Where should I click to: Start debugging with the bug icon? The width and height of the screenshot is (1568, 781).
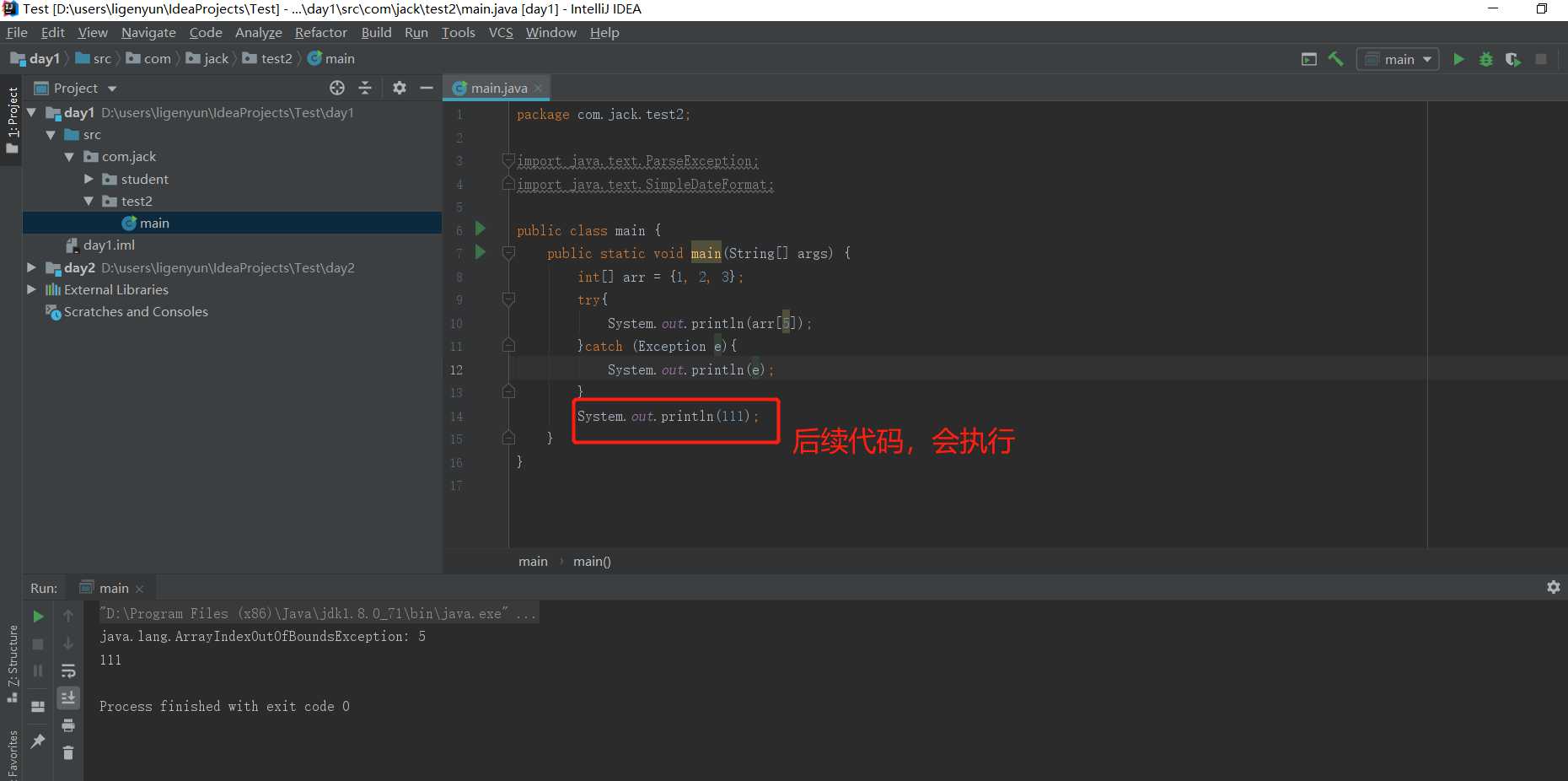1486,59
